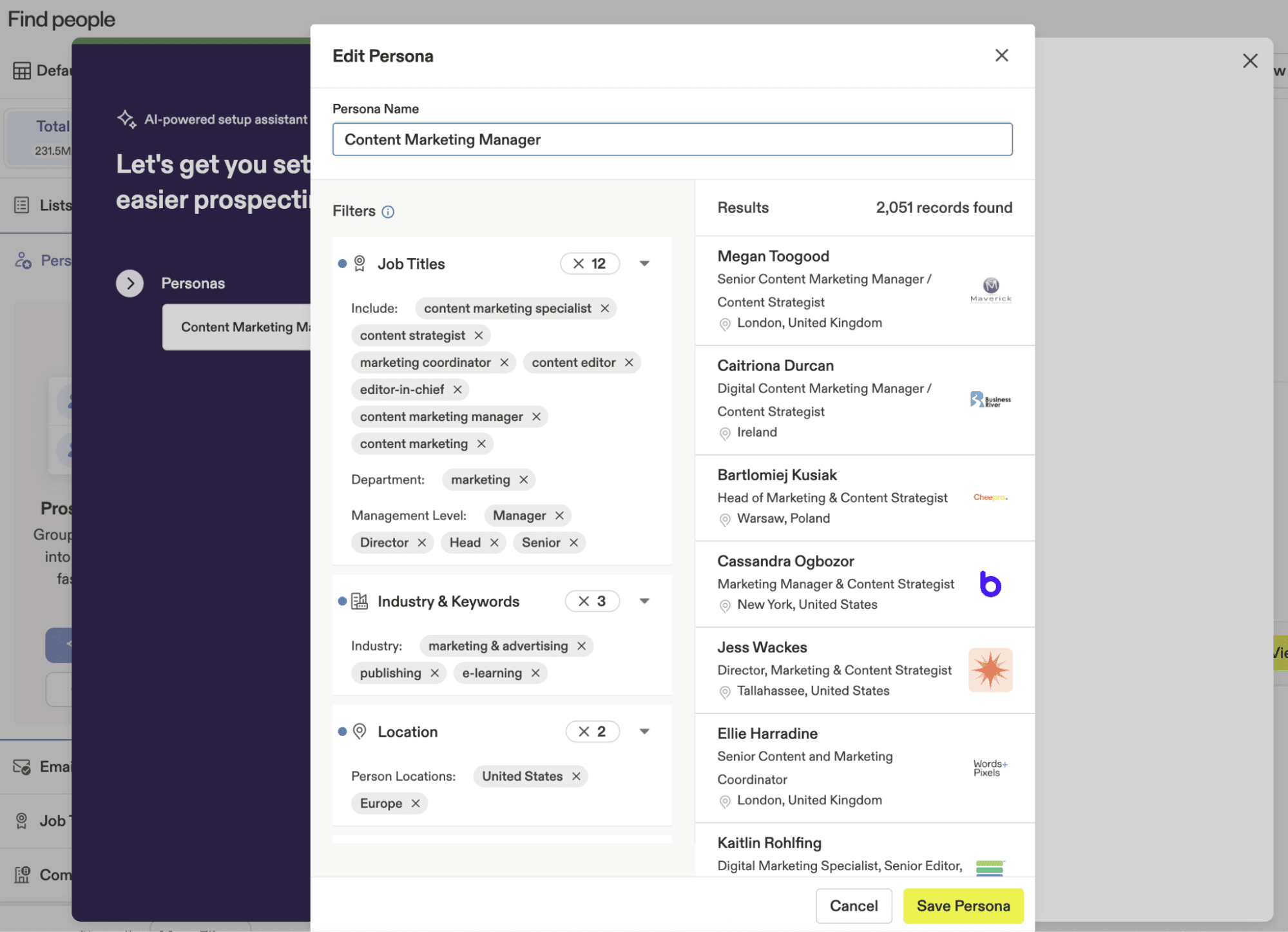Expand the Personas step arrow
This screenshot has height=932, width=1288.
130,284
